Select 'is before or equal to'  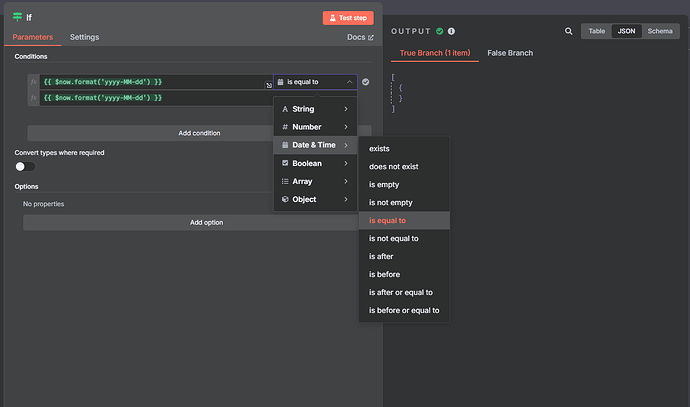pos(404,310)
